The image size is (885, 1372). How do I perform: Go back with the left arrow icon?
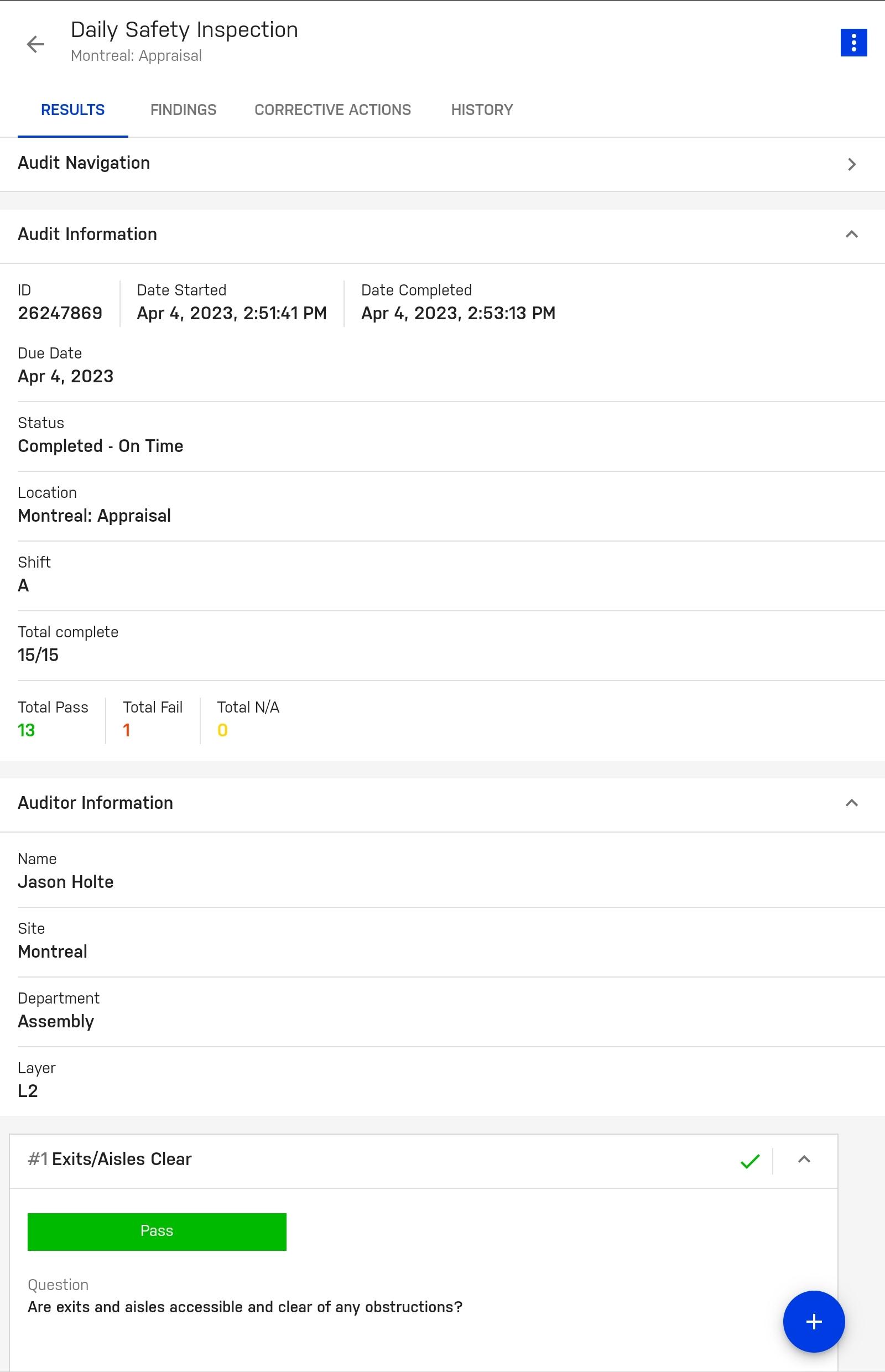click(x=35, y=44)
